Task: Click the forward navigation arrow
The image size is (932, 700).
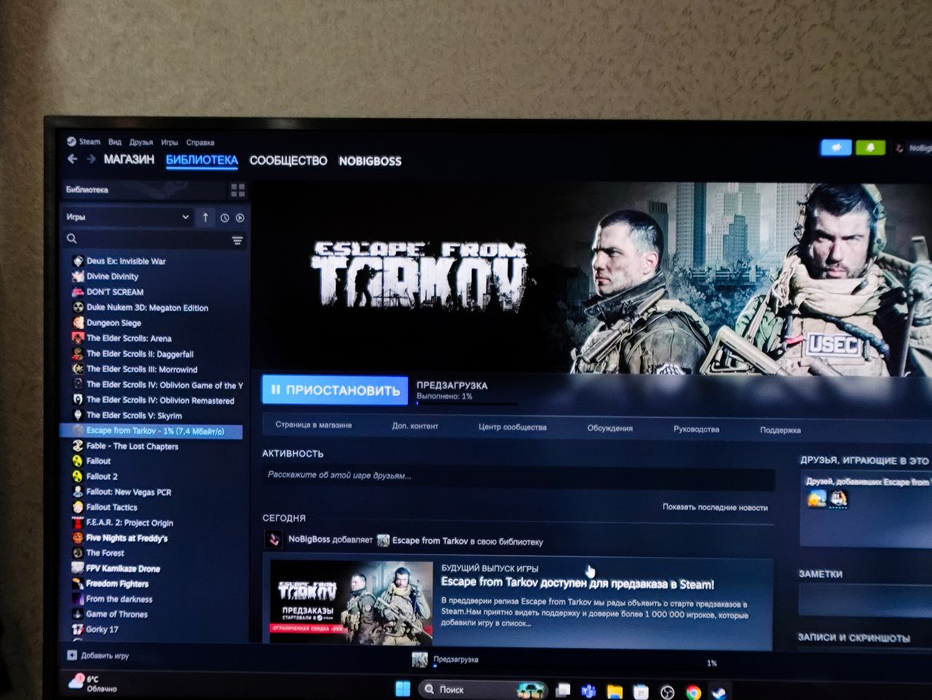Action: pos(91,159)
